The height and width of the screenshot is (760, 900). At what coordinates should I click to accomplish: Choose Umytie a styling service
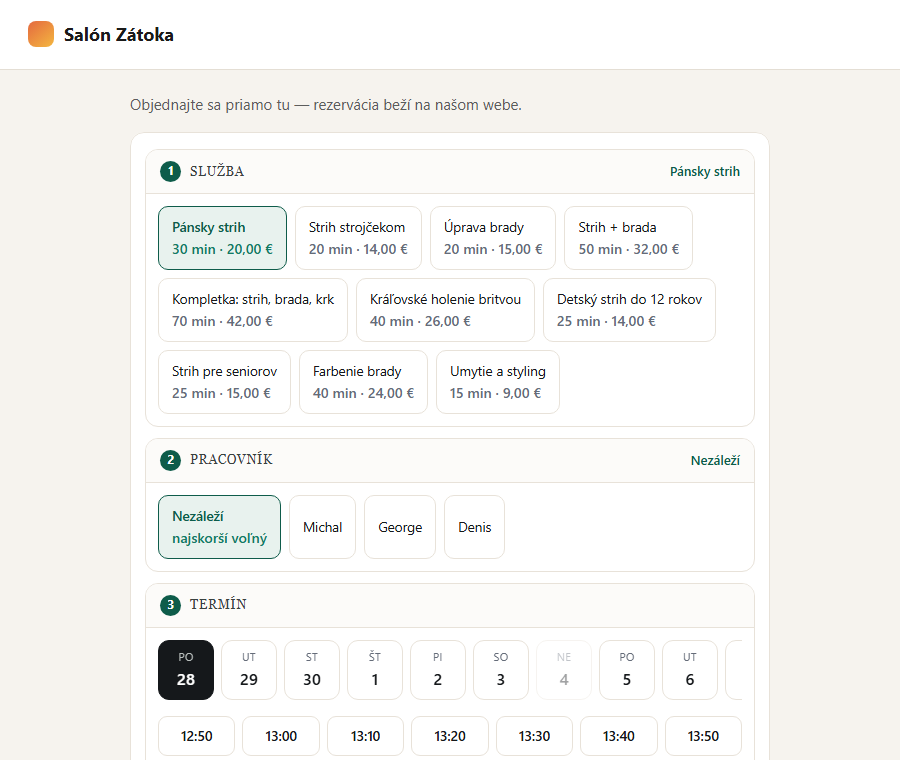(x=498, y=382)
